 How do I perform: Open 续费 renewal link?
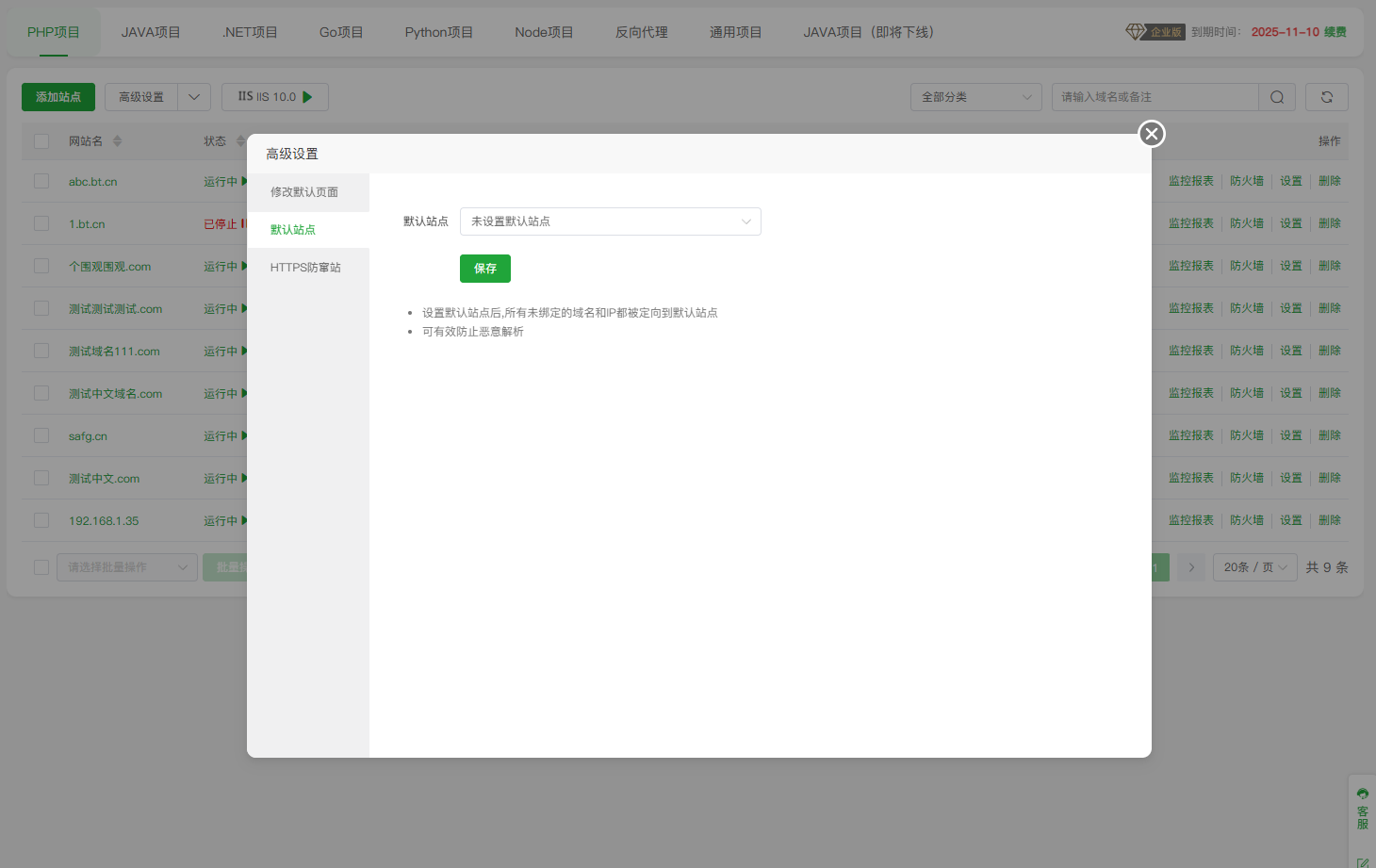(x=1335, y=31)
